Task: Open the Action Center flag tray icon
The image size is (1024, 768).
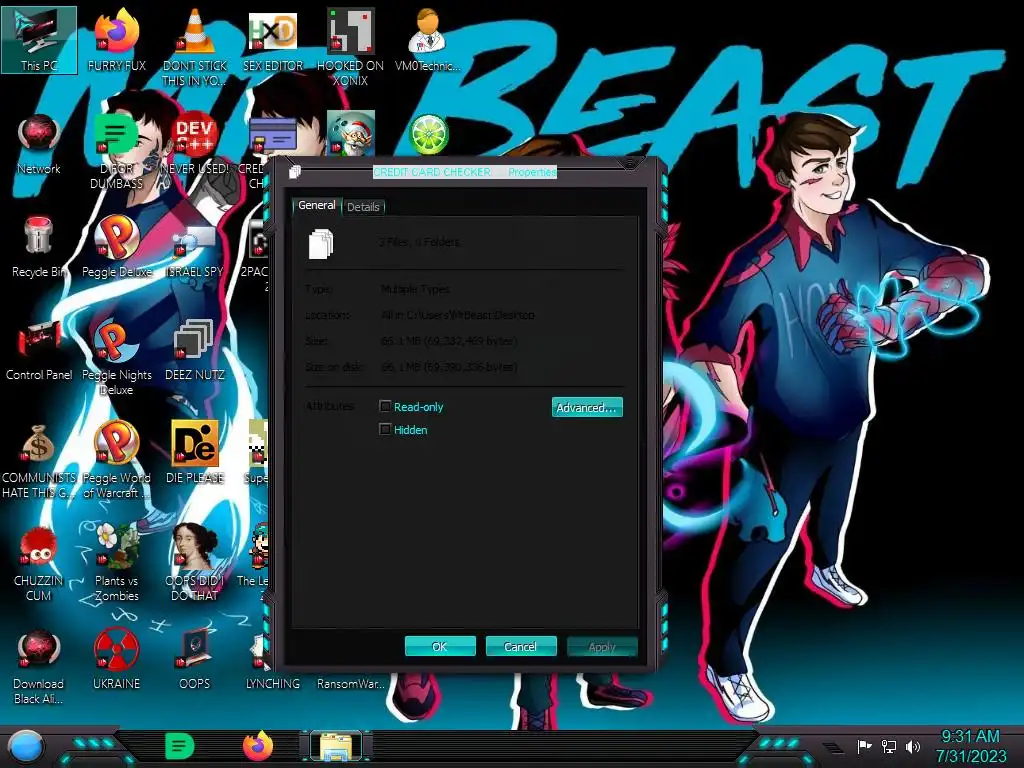Action: point(864,746)
